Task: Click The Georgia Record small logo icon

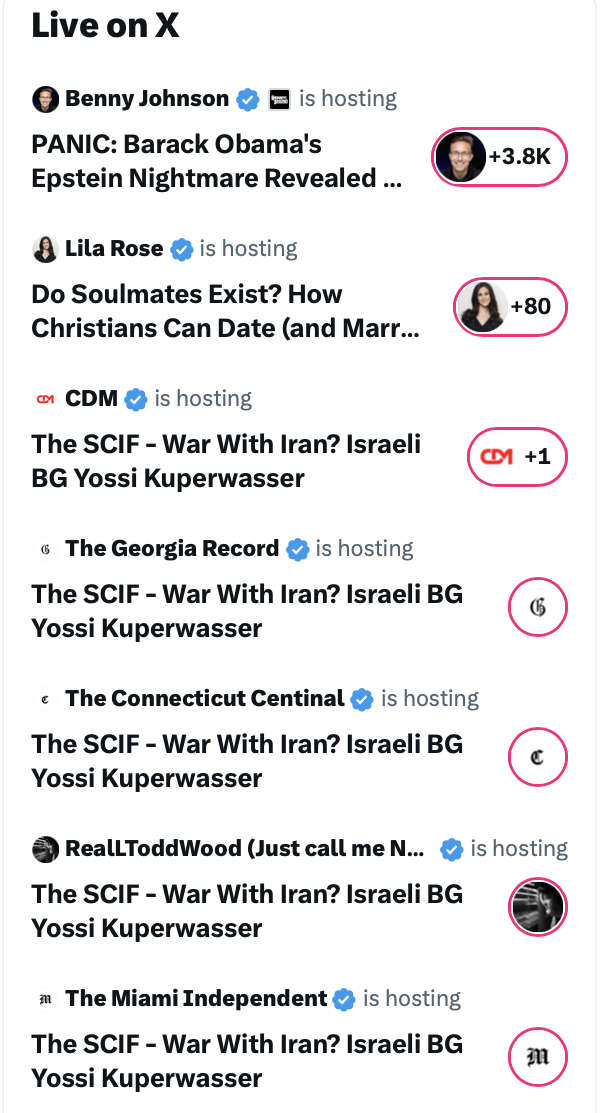Action: pos(45,549)
